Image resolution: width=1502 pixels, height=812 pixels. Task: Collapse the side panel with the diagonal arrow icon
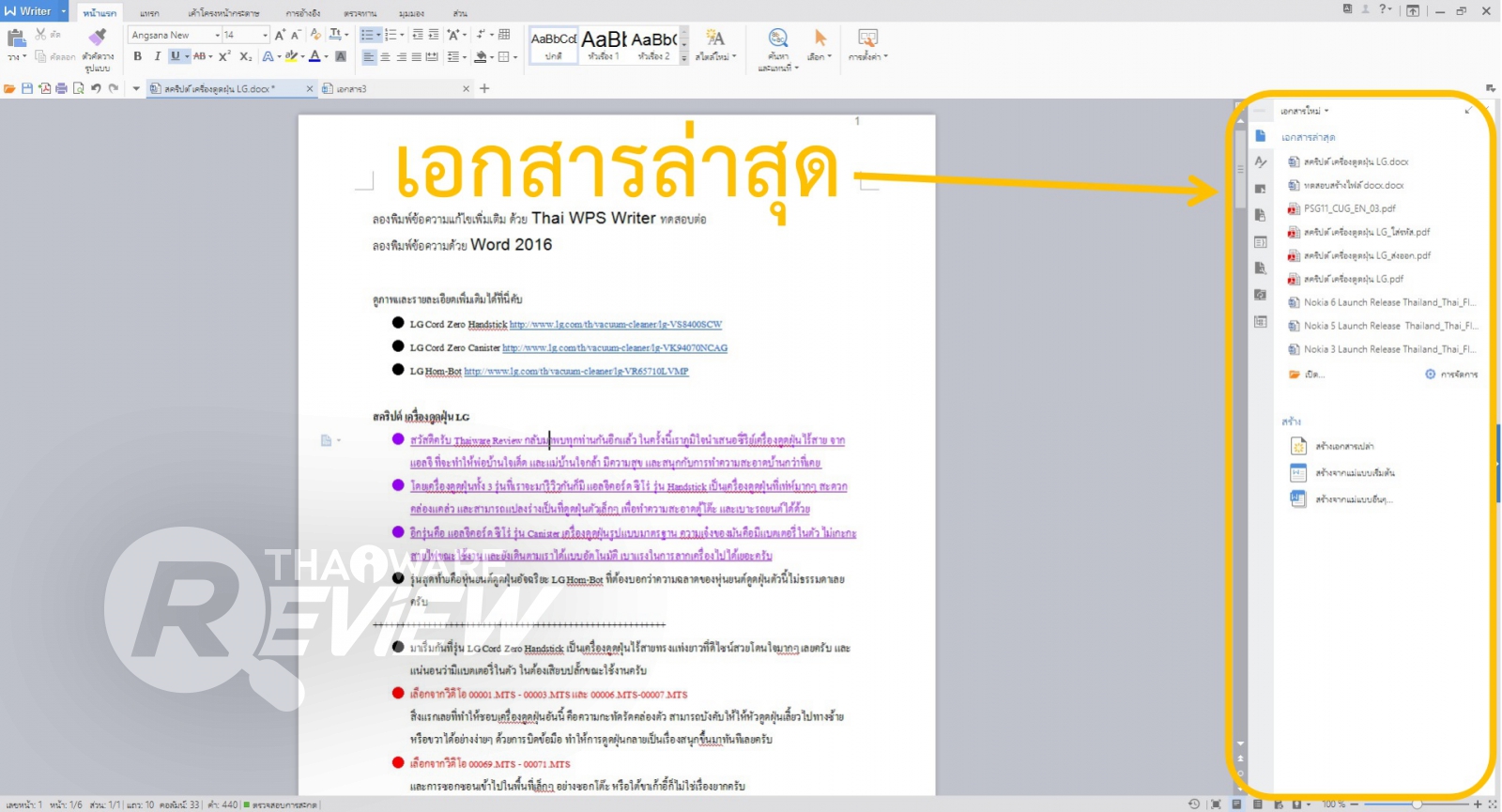pos(1468,111)
